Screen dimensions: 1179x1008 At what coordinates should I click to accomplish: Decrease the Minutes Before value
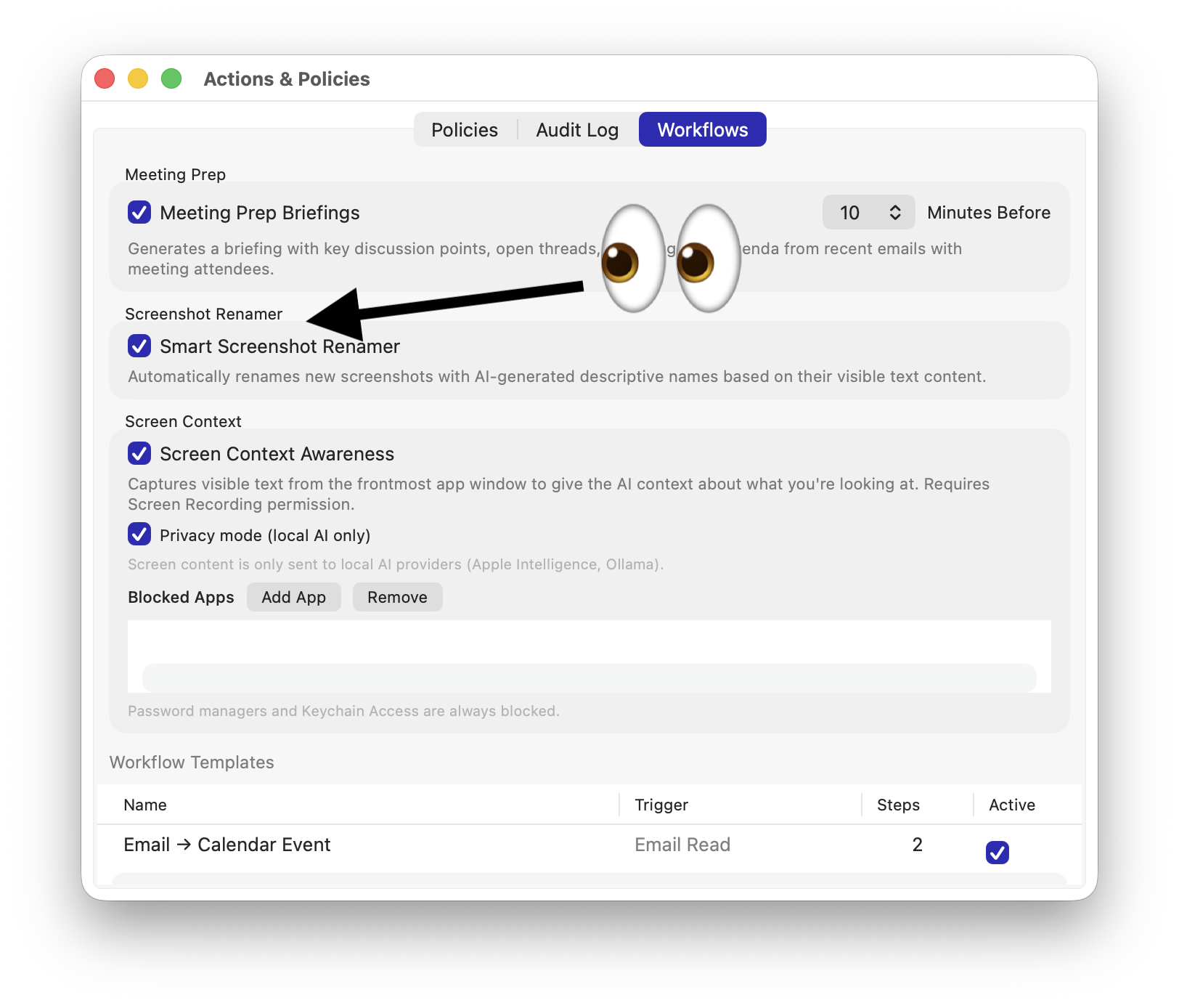pos(894,218)
